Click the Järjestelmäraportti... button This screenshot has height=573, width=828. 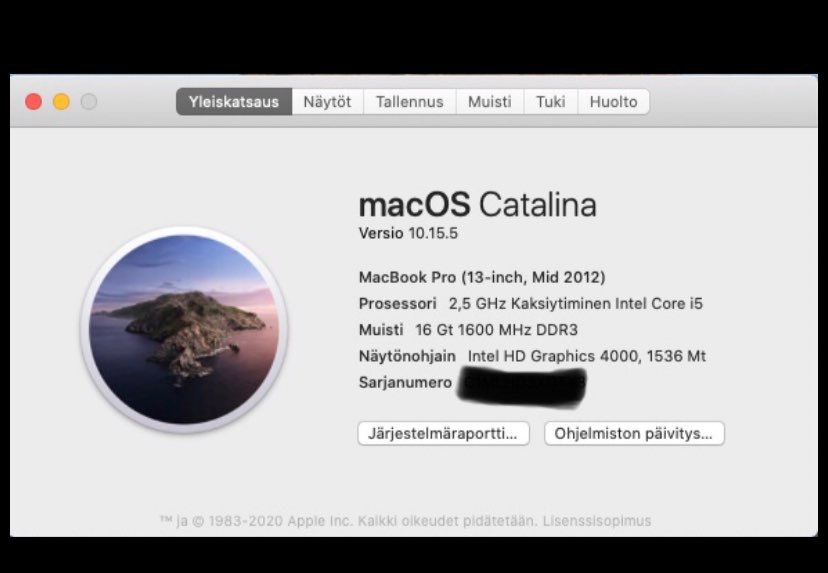tap(443, 434)
